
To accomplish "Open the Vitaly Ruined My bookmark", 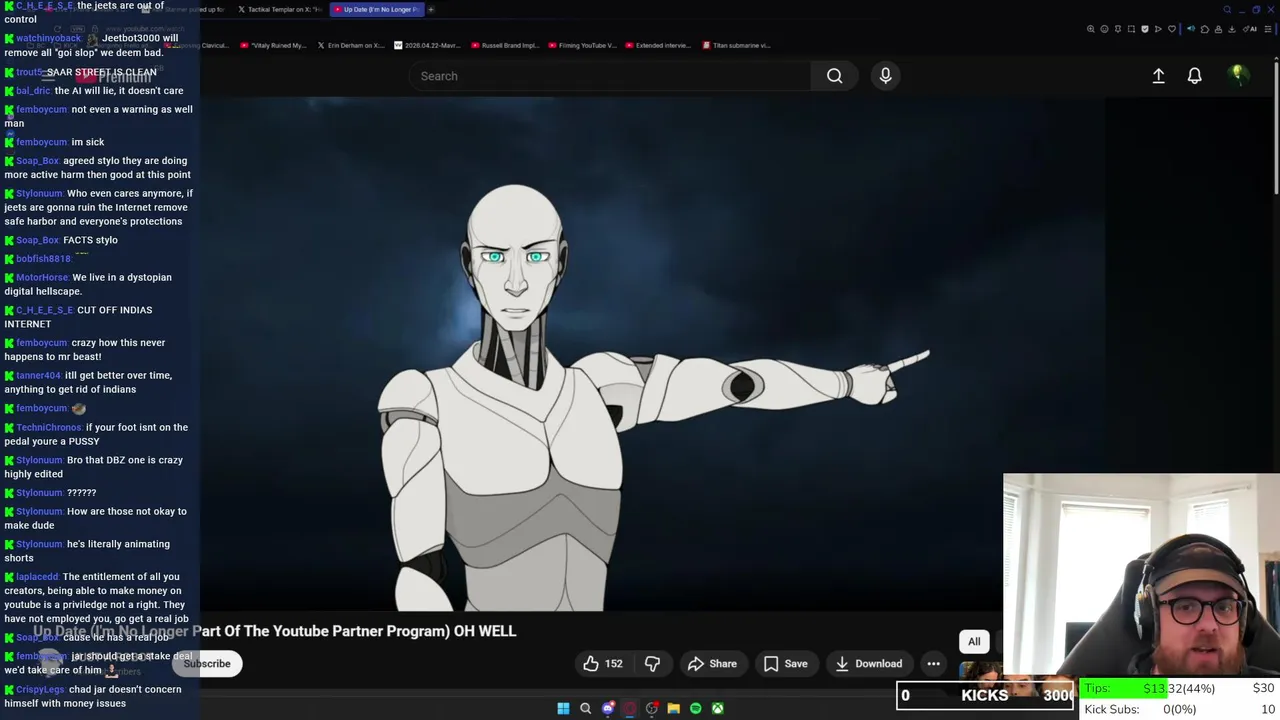I will (x=273, y=45).
